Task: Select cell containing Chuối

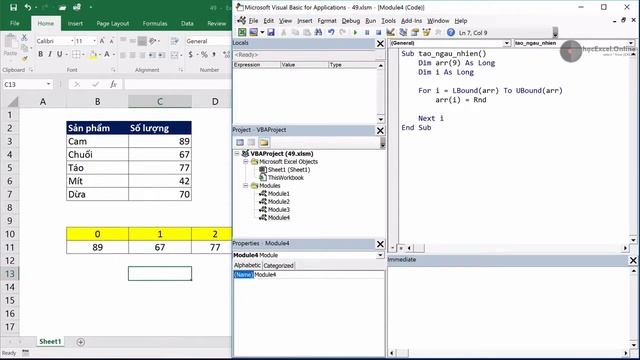Action: 97,155
